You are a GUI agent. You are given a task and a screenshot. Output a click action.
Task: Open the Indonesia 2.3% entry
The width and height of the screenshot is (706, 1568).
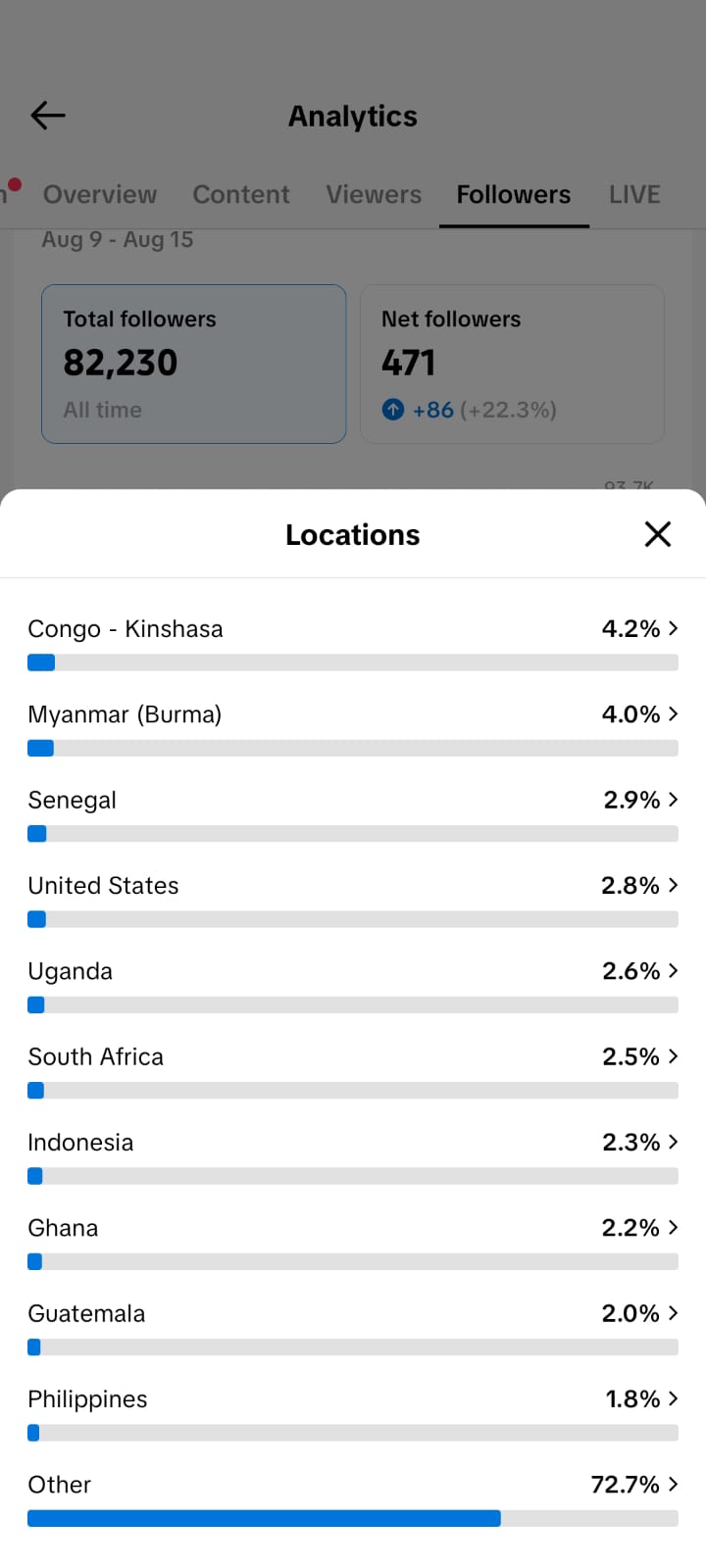[353, 1155]
